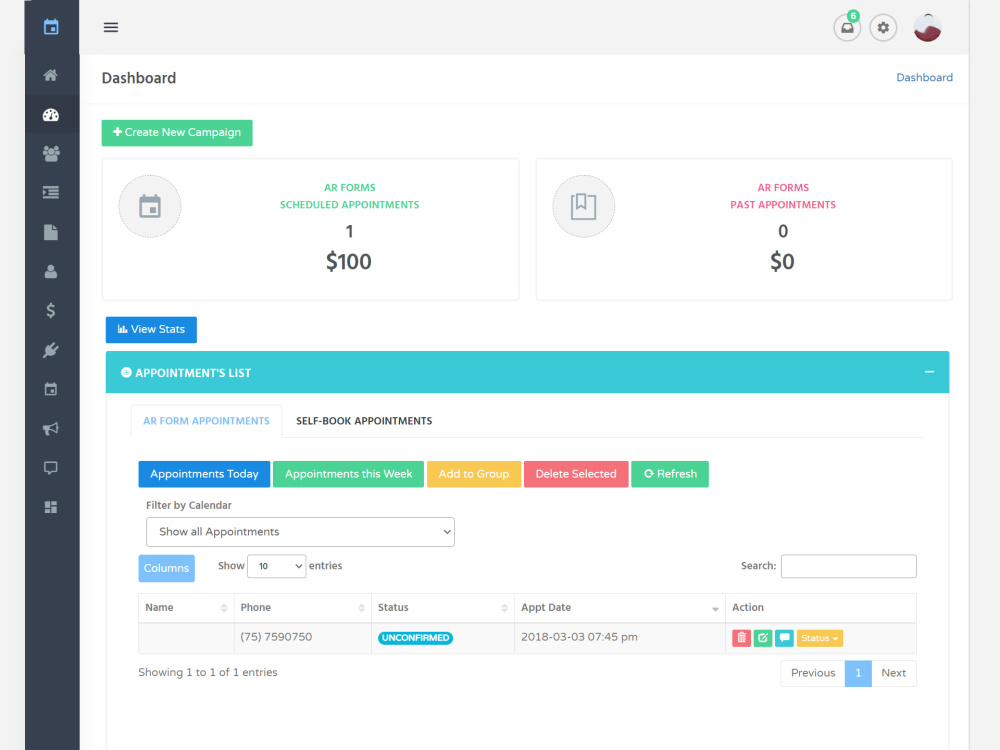Go to Next page
Image resolution: width=1000 pixels, height=750 pixels.
click(893, 673)
